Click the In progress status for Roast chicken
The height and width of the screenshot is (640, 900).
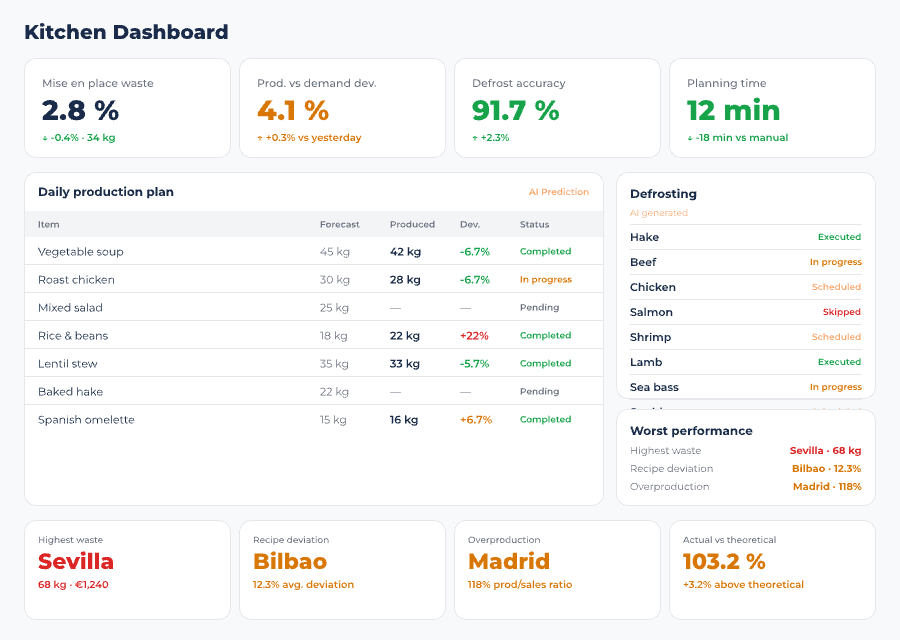point(545,280)
